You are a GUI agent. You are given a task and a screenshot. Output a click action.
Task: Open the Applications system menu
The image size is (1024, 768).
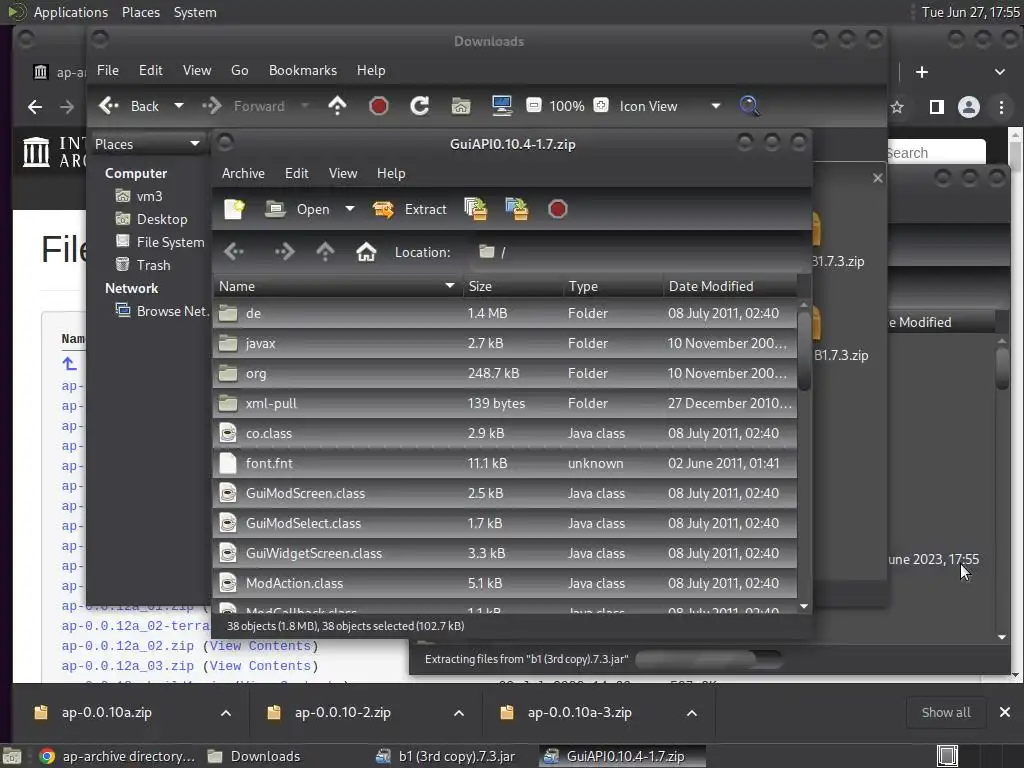(71, 12)
